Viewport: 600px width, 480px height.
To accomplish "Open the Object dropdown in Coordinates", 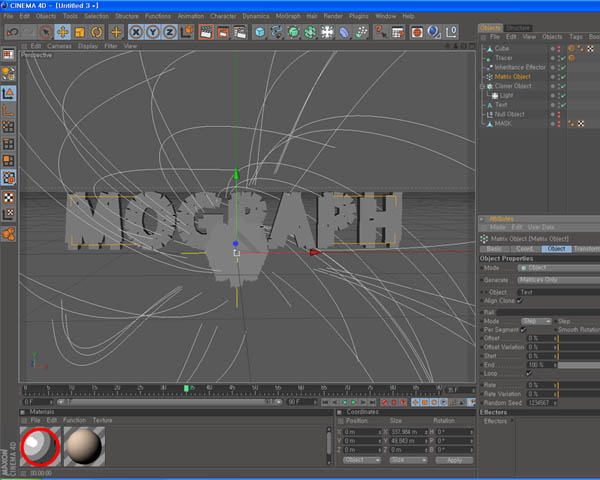I will point(362,460).
